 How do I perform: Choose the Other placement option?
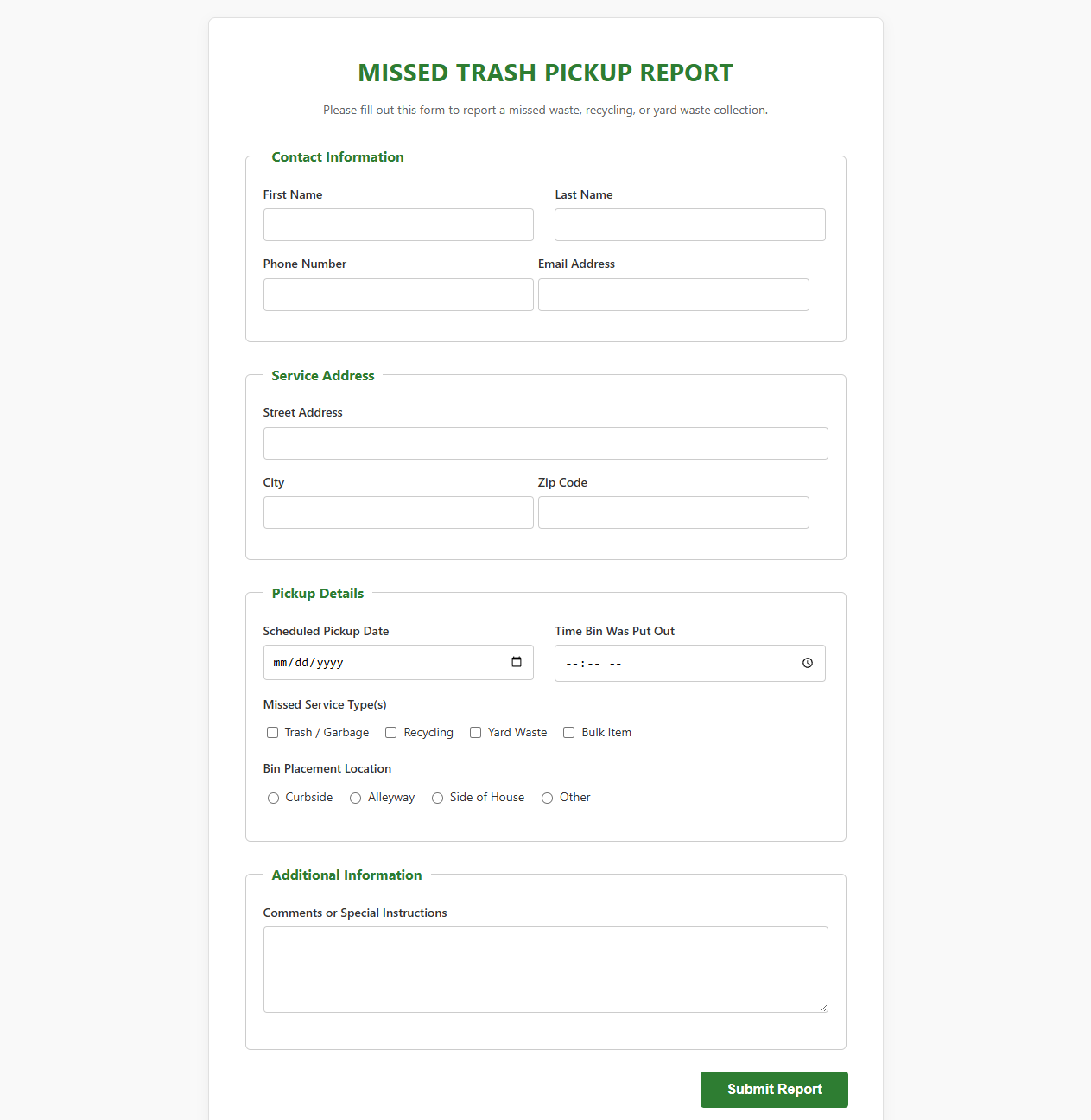pos(547,798)
